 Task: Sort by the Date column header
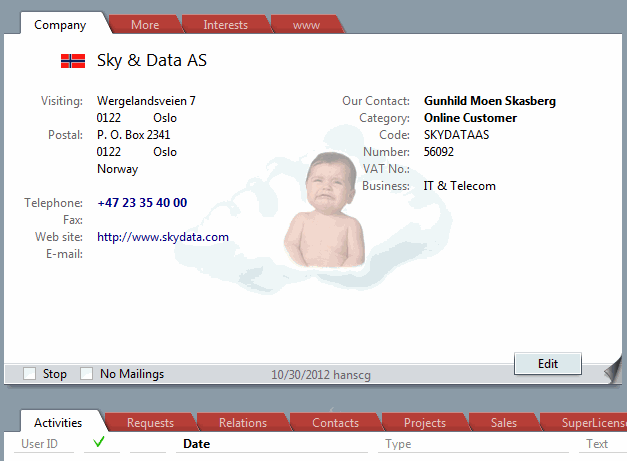pos(196,444)
